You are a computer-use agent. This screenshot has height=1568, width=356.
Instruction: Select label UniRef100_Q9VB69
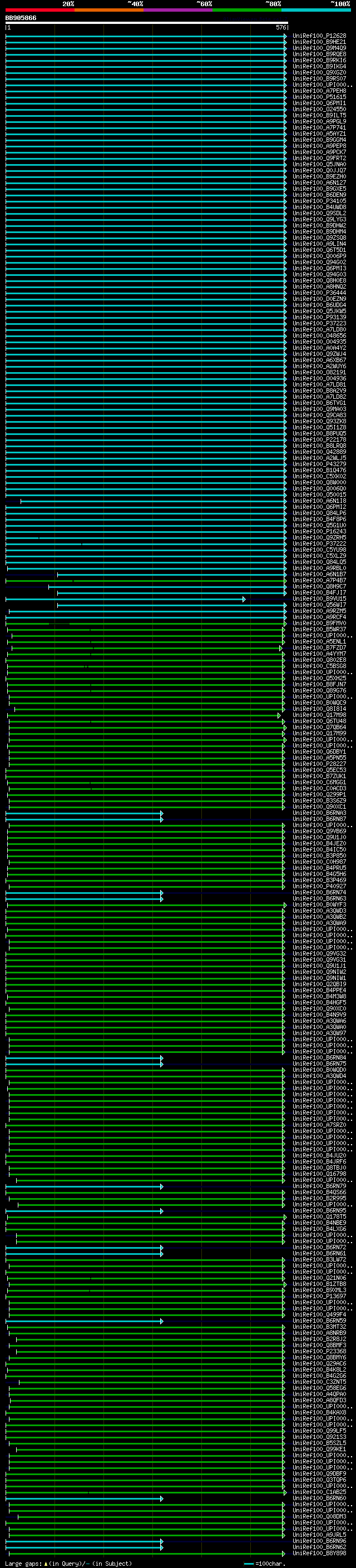tap(319, 832)
